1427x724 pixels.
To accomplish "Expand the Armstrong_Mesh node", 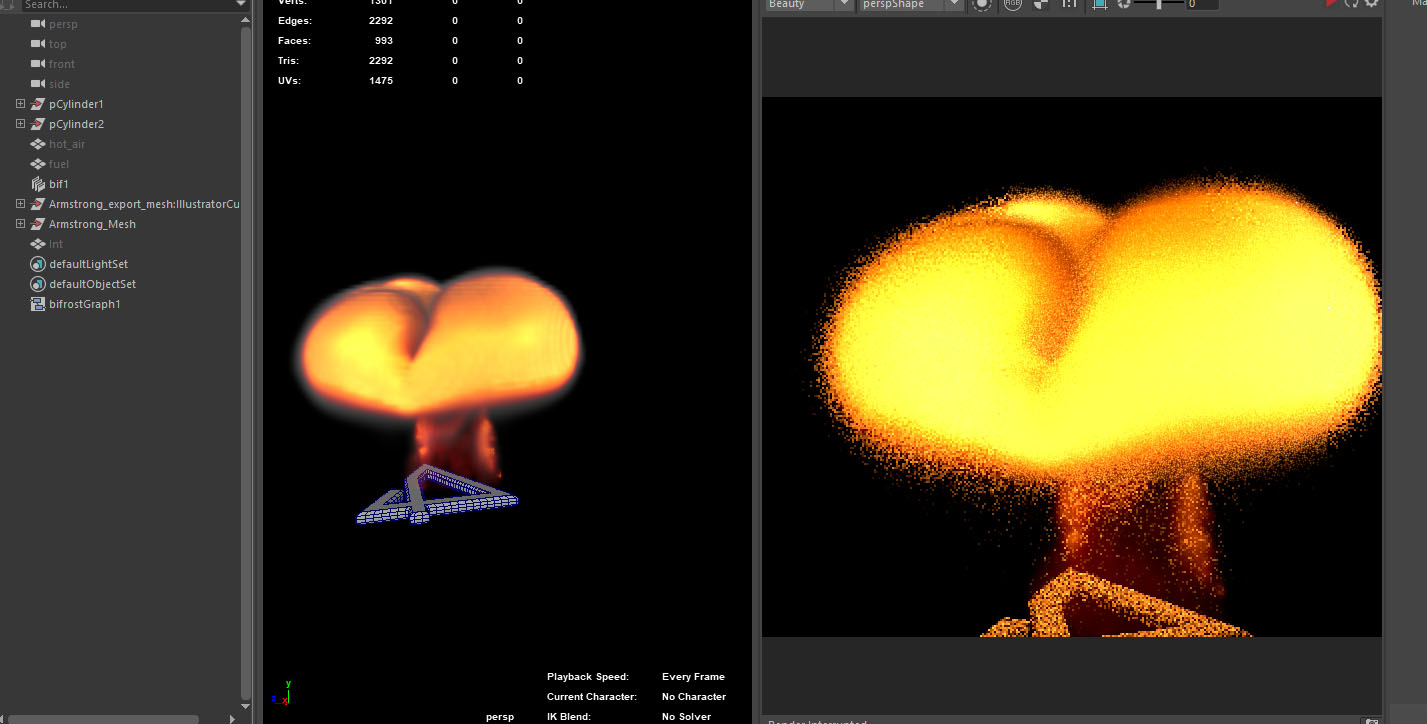I will coord(20,223).
